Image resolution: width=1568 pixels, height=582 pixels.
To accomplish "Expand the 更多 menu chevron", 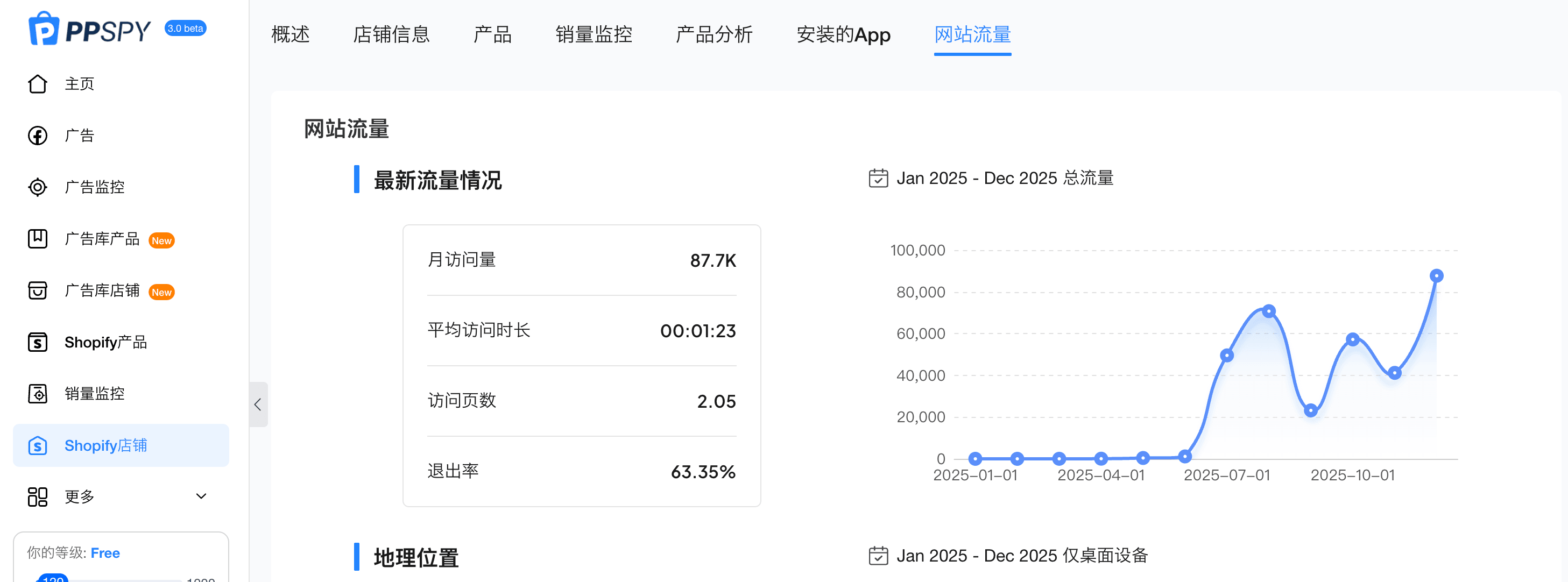I will pyautogui.click(x=201, y=496).
